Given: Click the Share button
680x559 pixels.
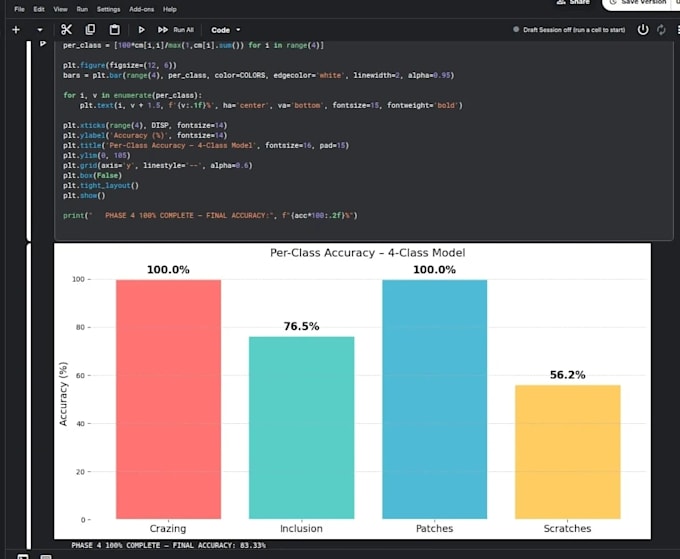Looking at the screenshot, I should pos(573,2).
